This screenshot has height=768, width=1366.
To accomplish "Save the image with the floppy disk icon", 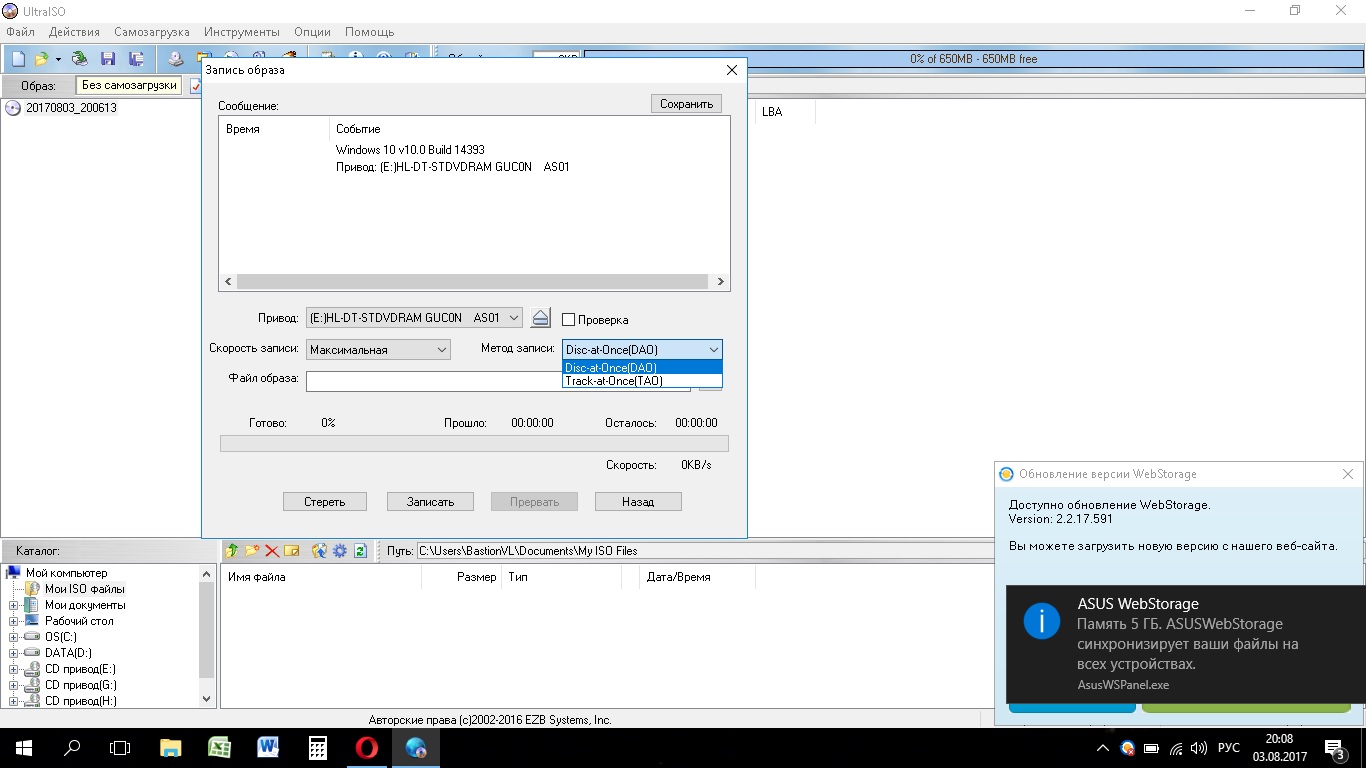I will pyautogui.click(x=108, y=59).
